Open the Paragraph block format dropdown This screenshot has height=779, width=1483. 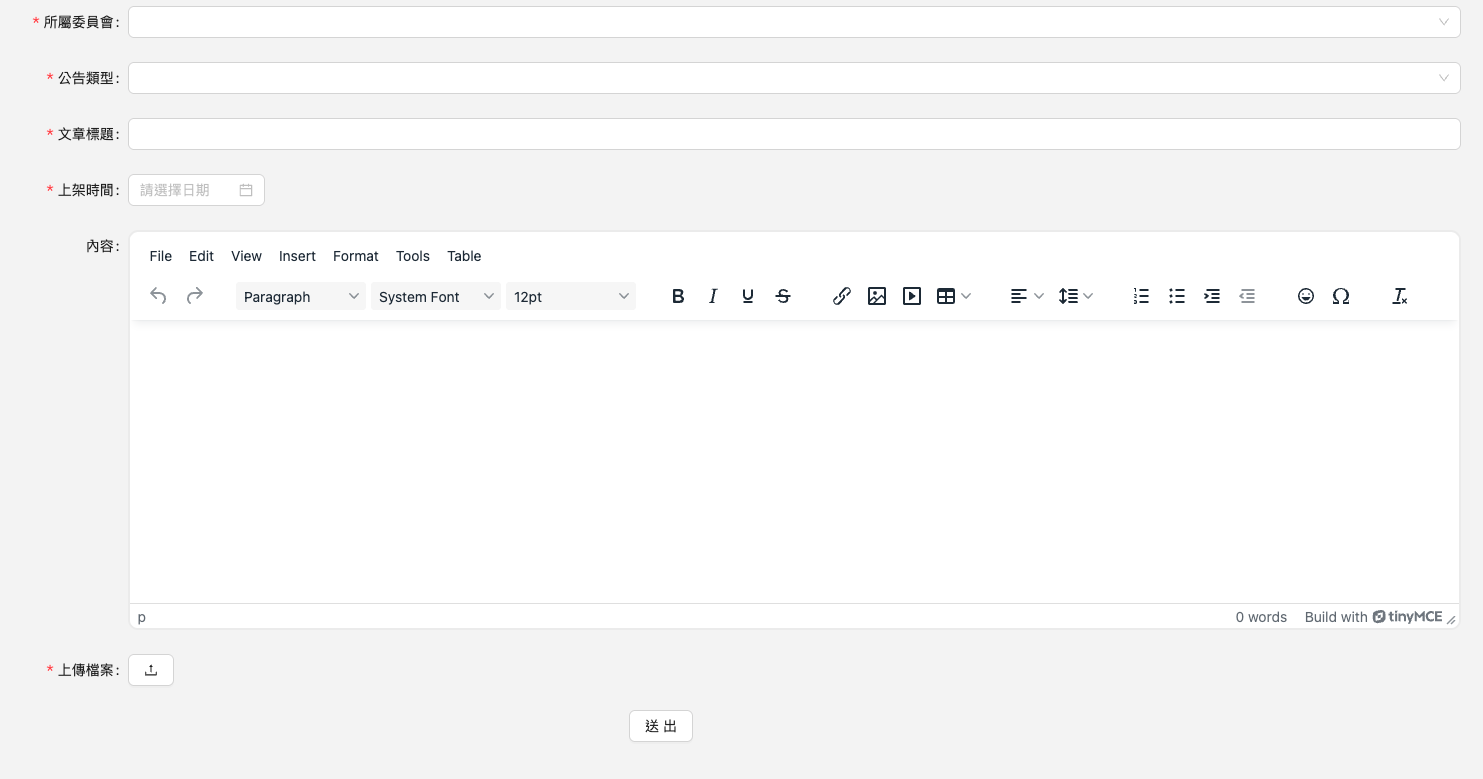[x=300, y=296]
